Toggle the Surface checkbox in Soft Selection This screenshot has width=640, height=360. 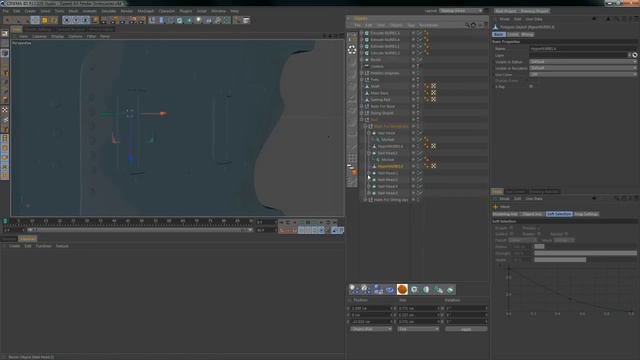(511, 234)
